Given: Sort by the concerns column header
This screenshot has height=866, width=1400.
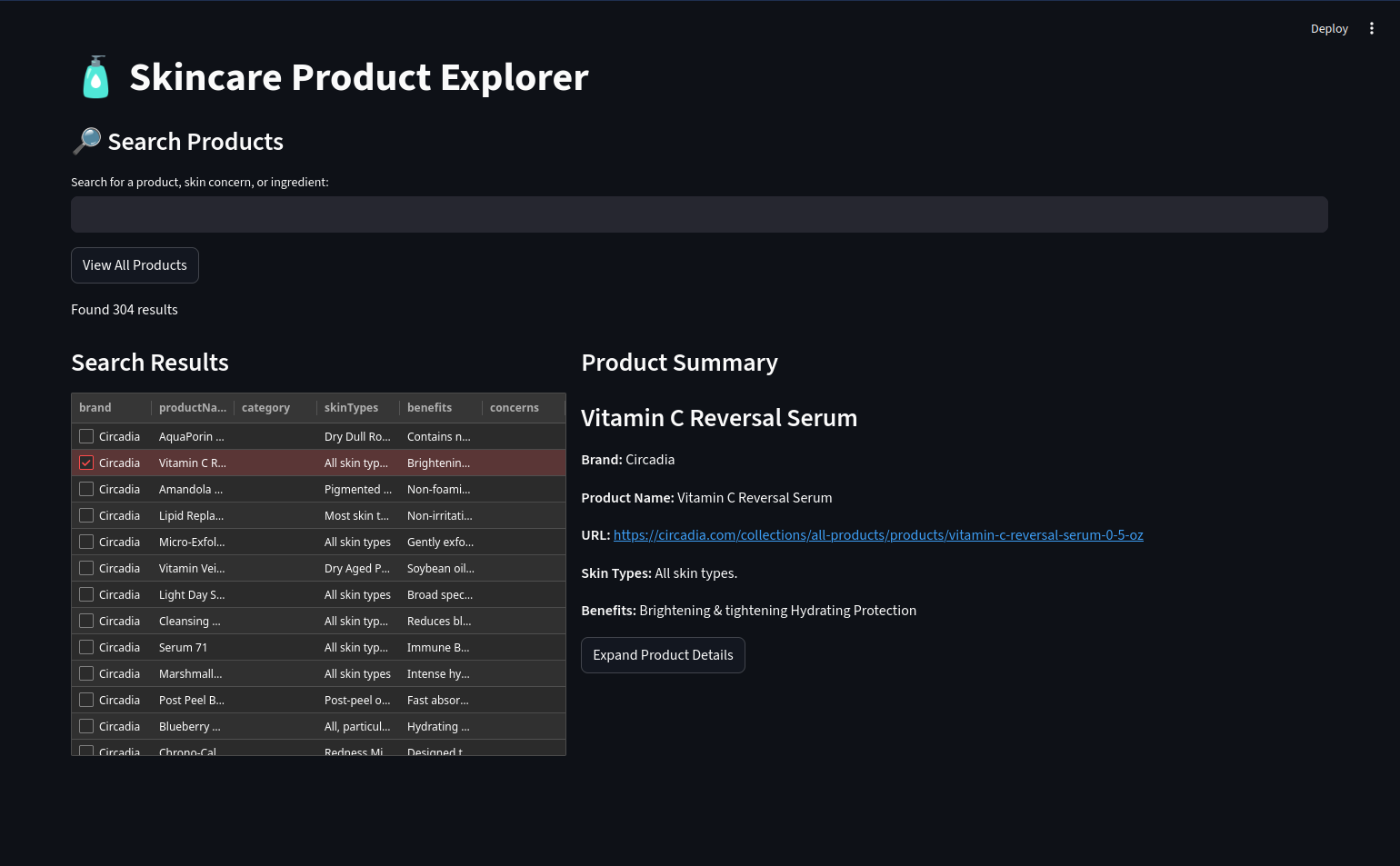Looking at the screenshot, I should pyautogui.click(x=524, y=408).
